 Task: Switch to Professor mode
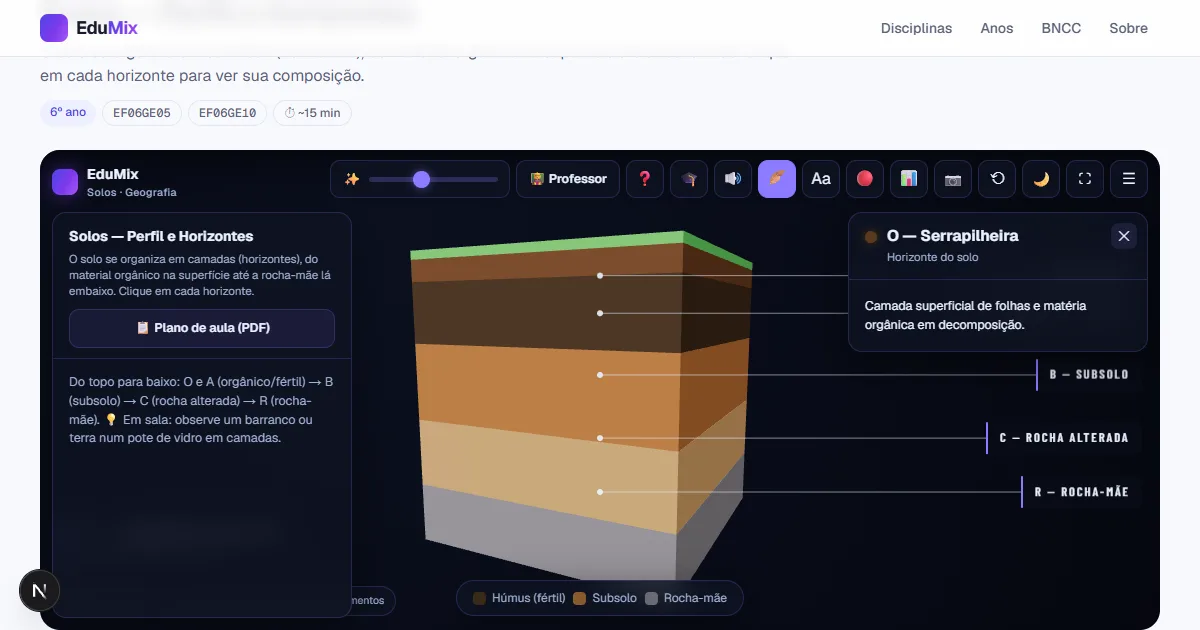[568, 179]
